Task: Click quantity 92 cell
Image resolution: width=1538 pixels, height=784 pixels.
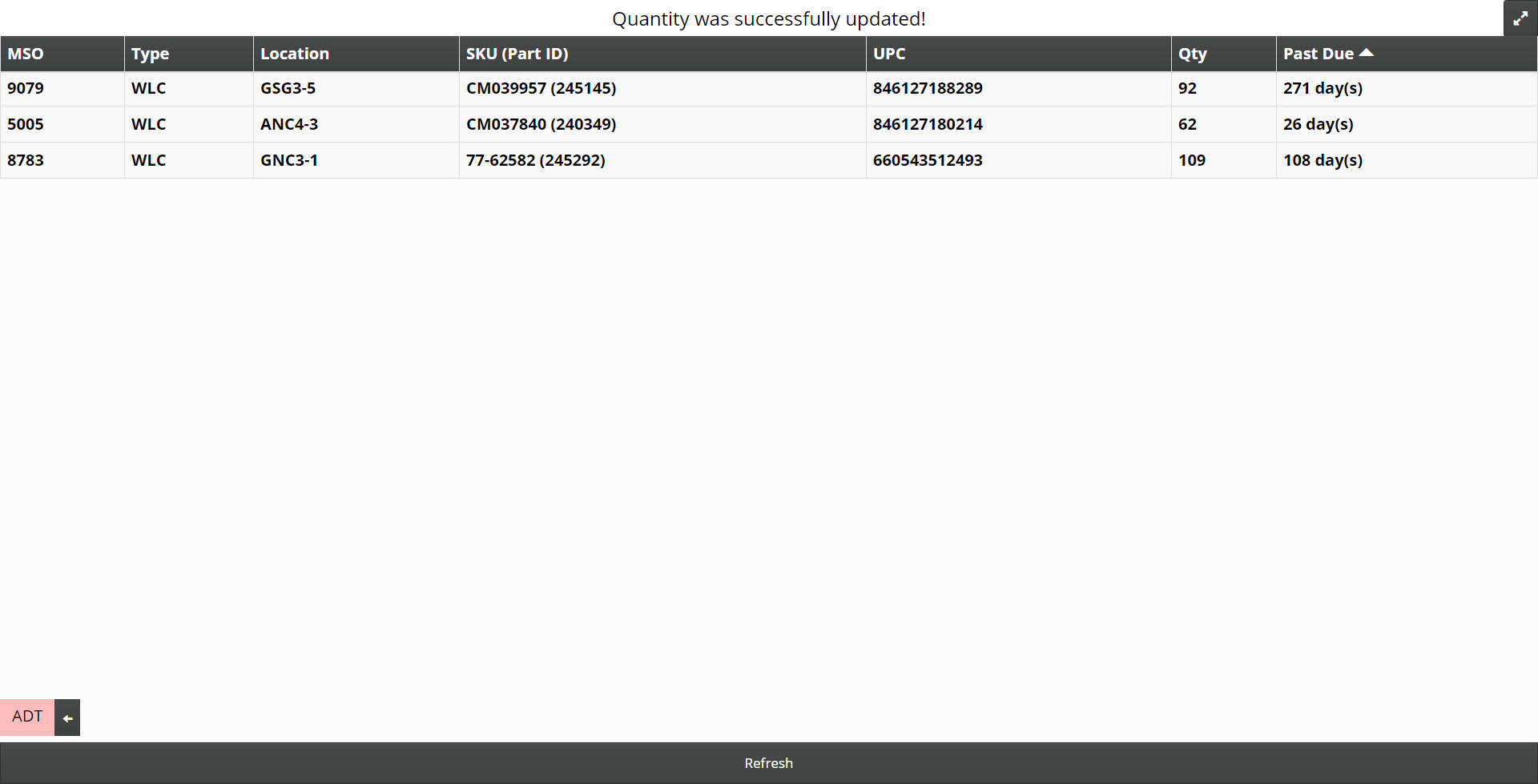Action: click(1224, 88)
